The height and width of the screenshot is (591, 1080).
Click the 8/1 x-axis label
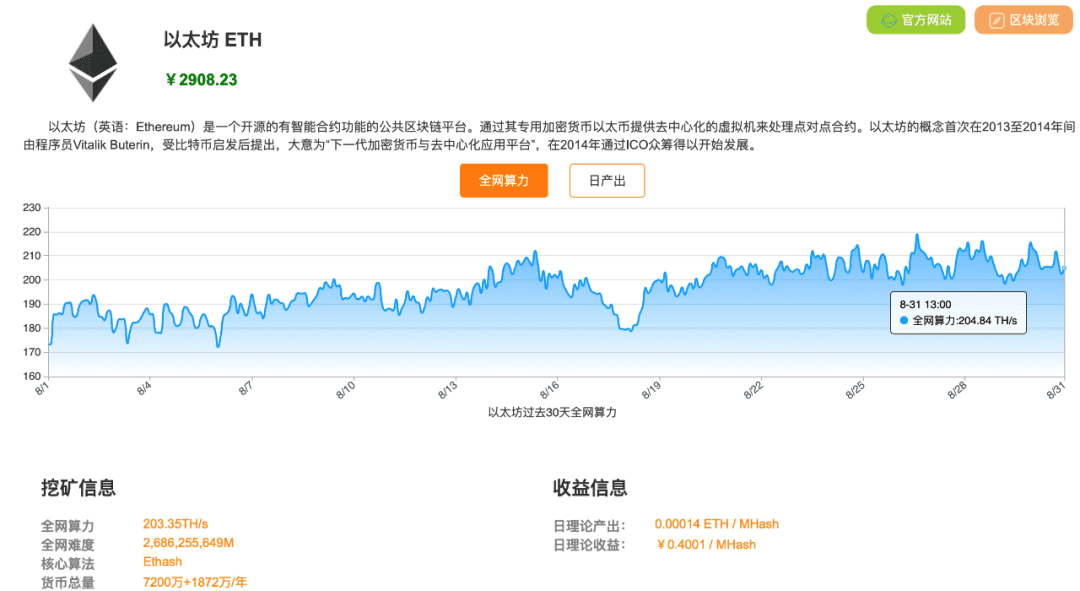pyautogui.click(x=41, y=389)
